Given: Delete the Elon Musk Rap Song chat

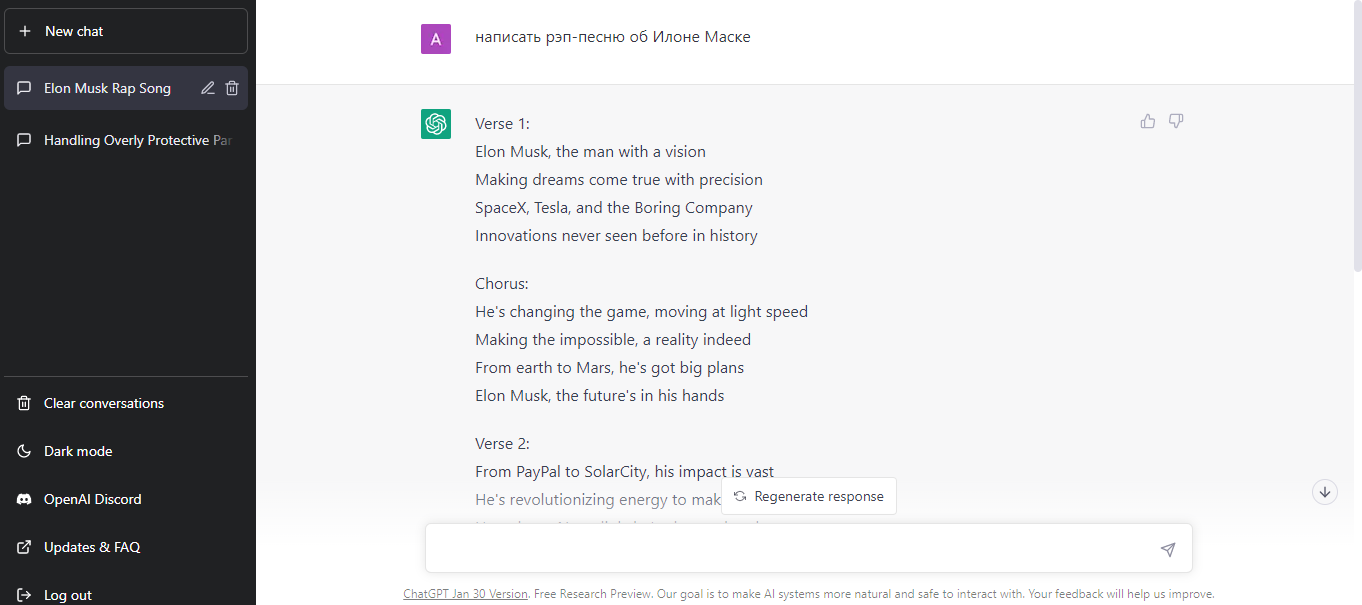Looking at the screenshot, I should coord(232,88).
